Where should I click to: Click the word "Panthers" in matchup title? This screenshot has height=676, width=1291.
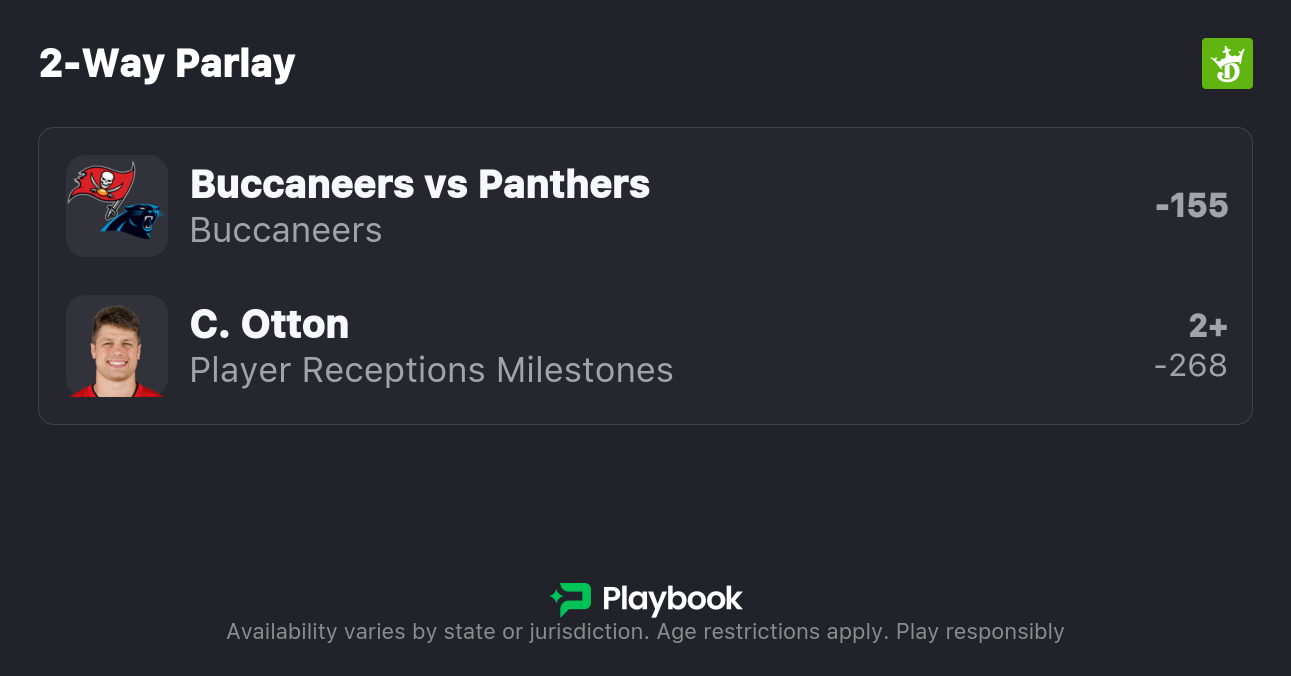point(564,184)
